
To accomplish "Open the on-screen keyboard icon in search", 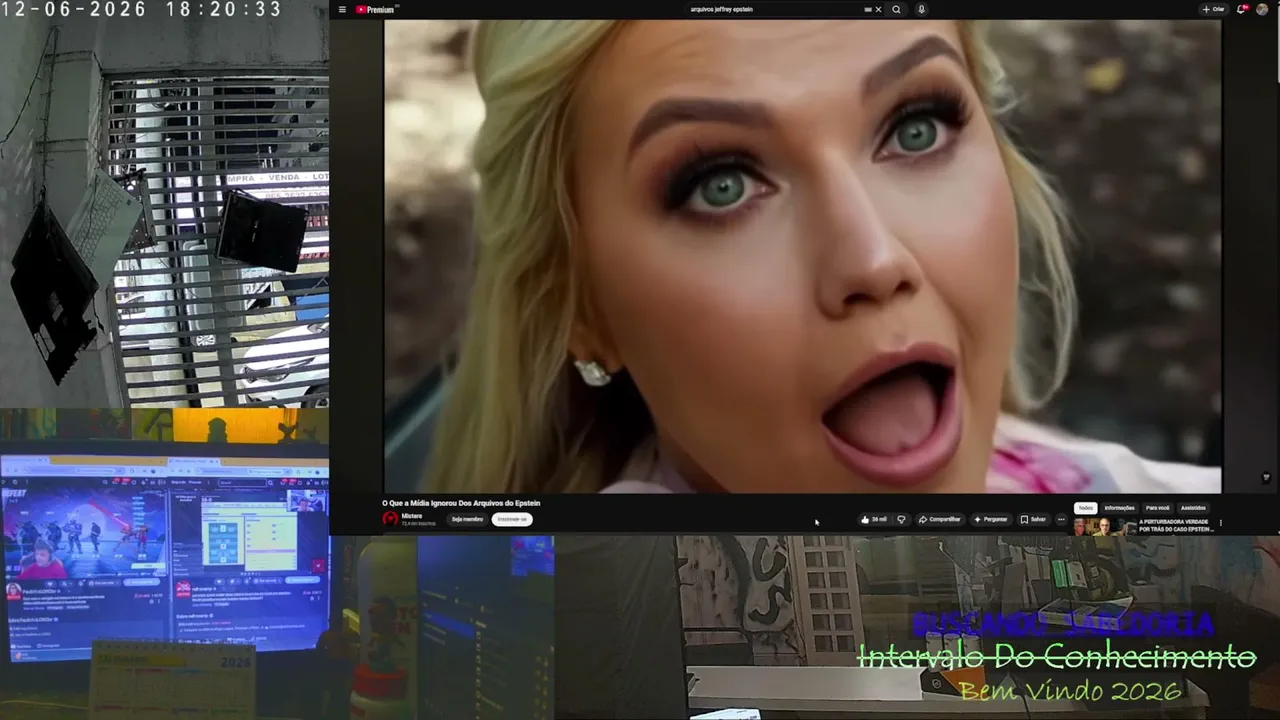I will (868, 10).
